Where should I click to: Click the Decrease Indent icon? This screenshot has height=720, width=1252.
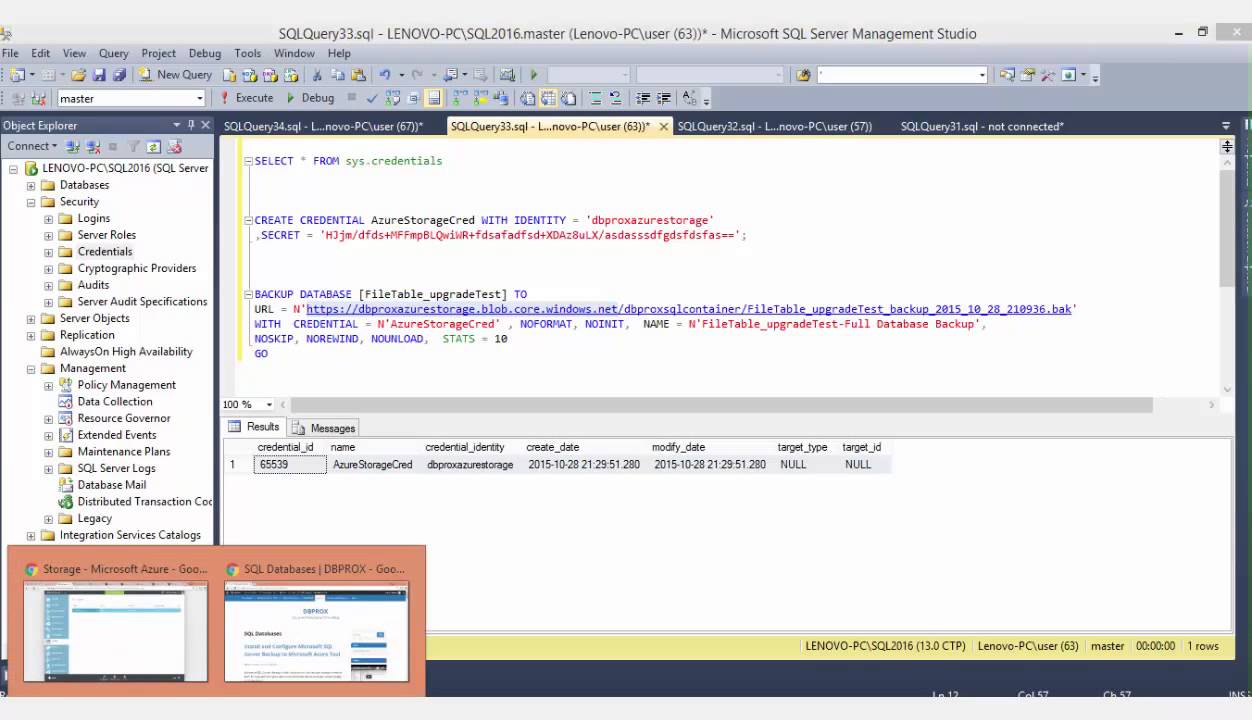click(643, 98)
